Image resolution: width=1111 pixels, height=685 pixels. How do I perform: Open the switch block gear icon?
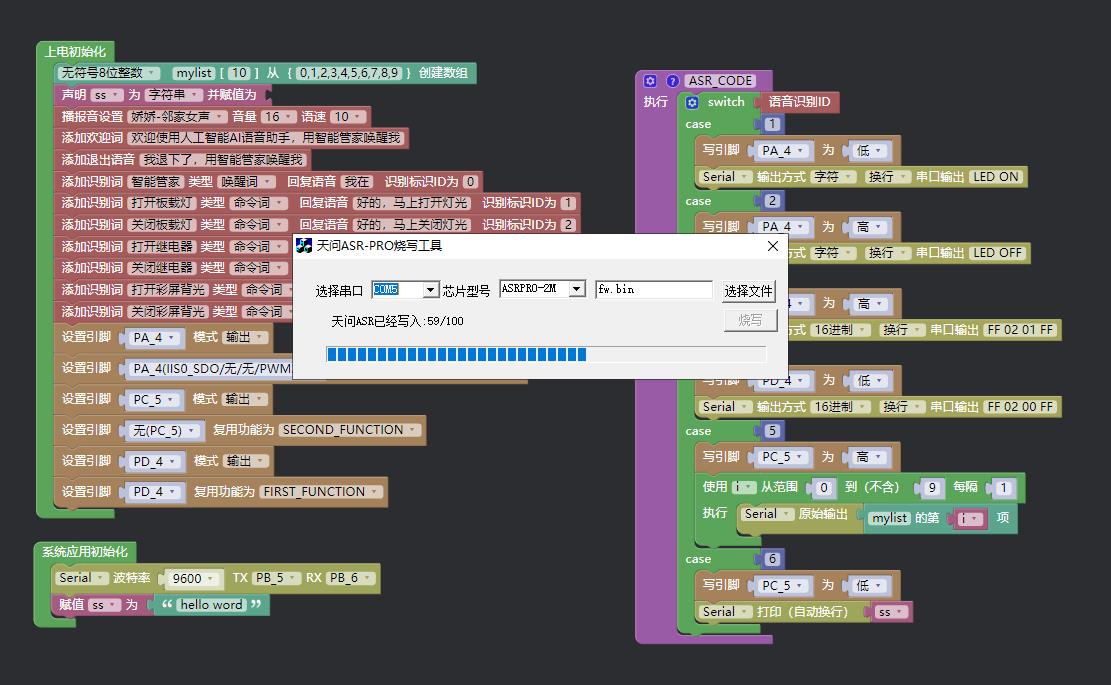pos(692,102)
